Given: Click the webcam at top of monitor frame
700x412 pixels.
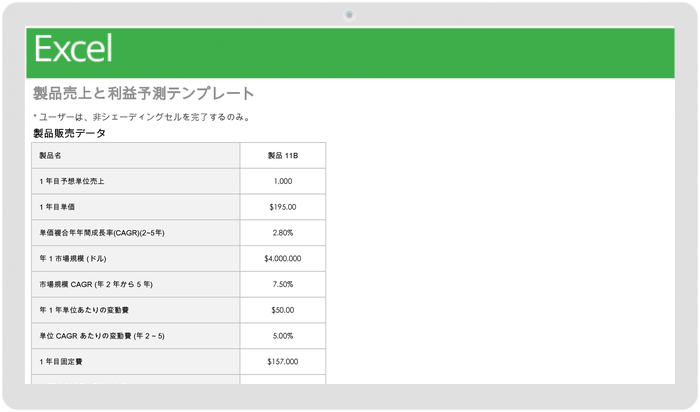Looking at the screenshot, I should [350, 15].
